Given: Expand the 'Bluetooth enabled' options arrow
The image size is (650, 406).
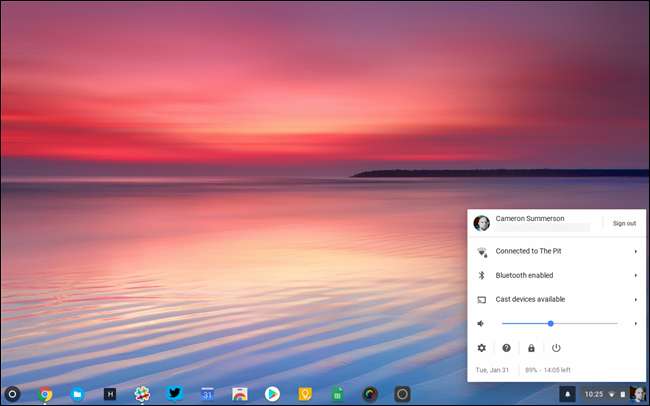Looking at the screenshot, I should tap(635, 275).
